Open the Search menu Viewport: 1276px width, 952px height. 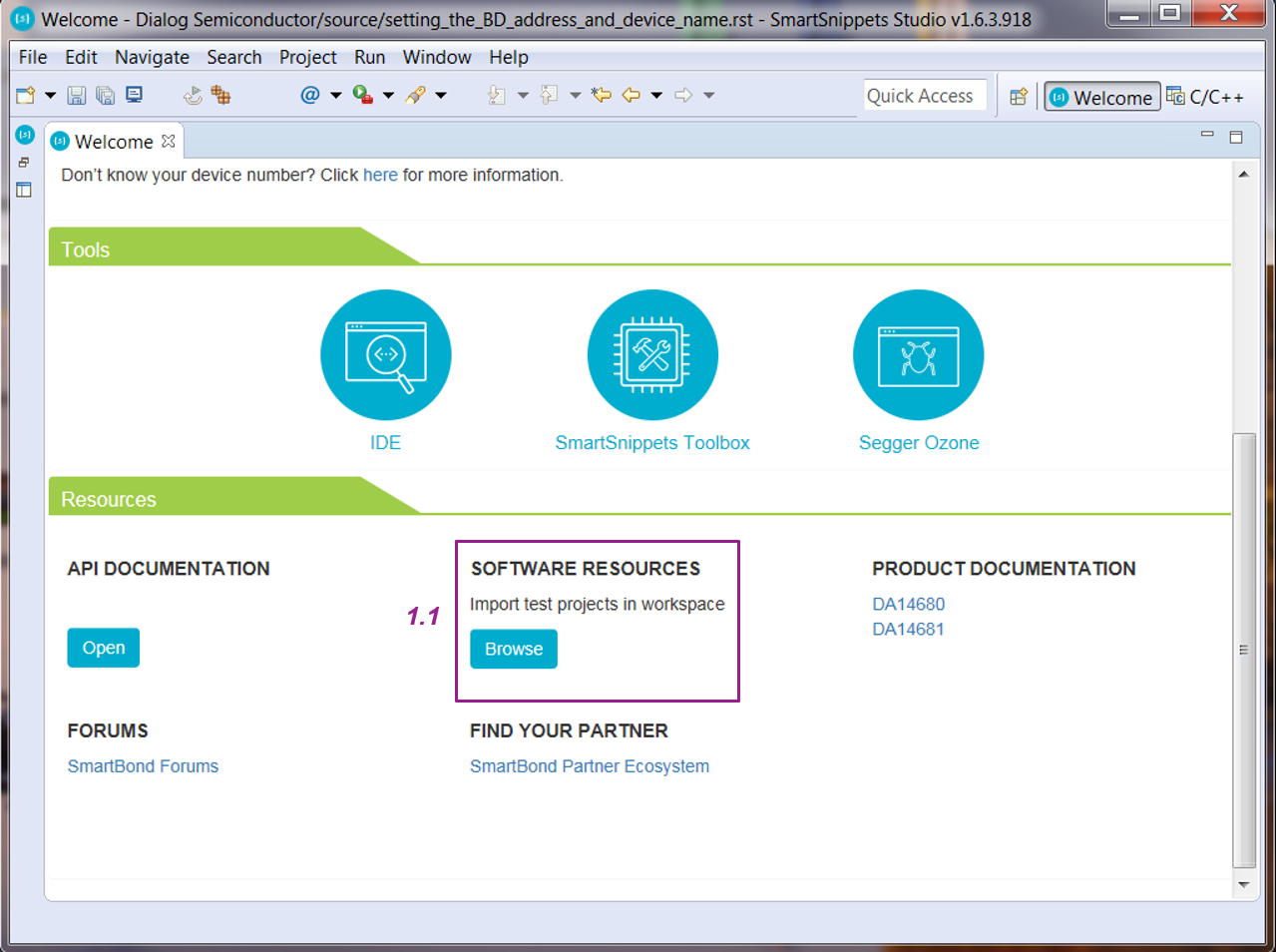tap(234, 57)
